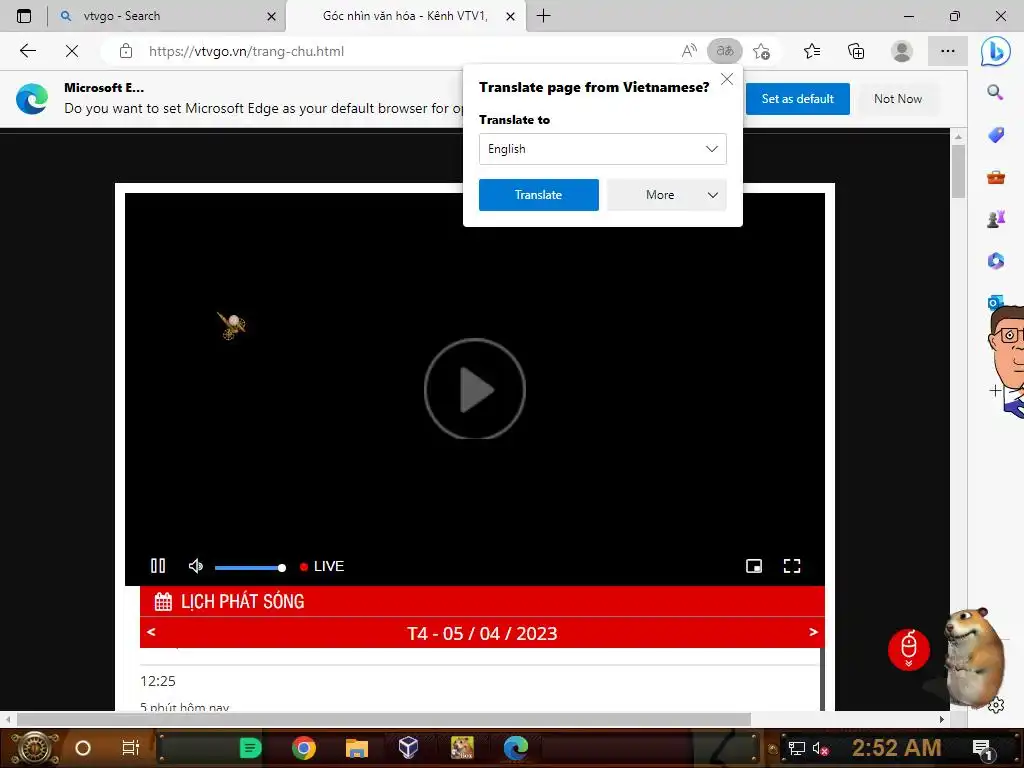Viewport: 1024px width, 768px height.
Task: Click the LỊCH PHÁT SÓNG calendar icon
Action: click(x=163, y=601)
